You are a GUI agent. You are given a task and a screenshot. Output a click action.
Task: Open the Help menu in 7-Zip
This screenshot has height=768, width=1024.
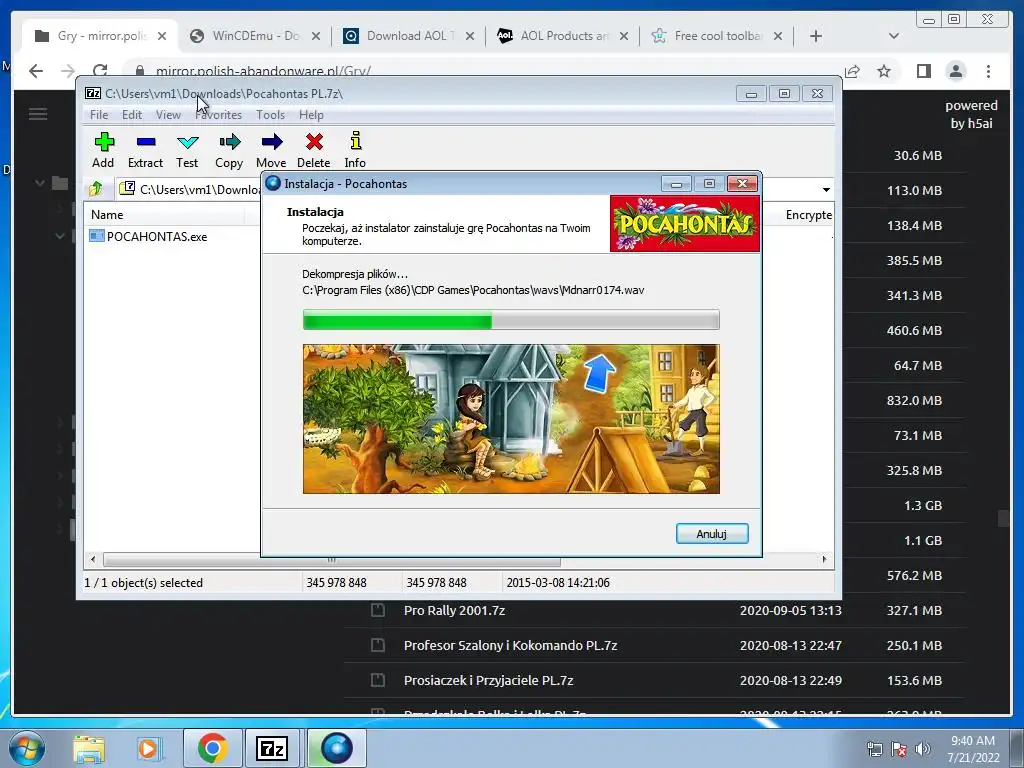pyautogui.click(x=312, y=115)
